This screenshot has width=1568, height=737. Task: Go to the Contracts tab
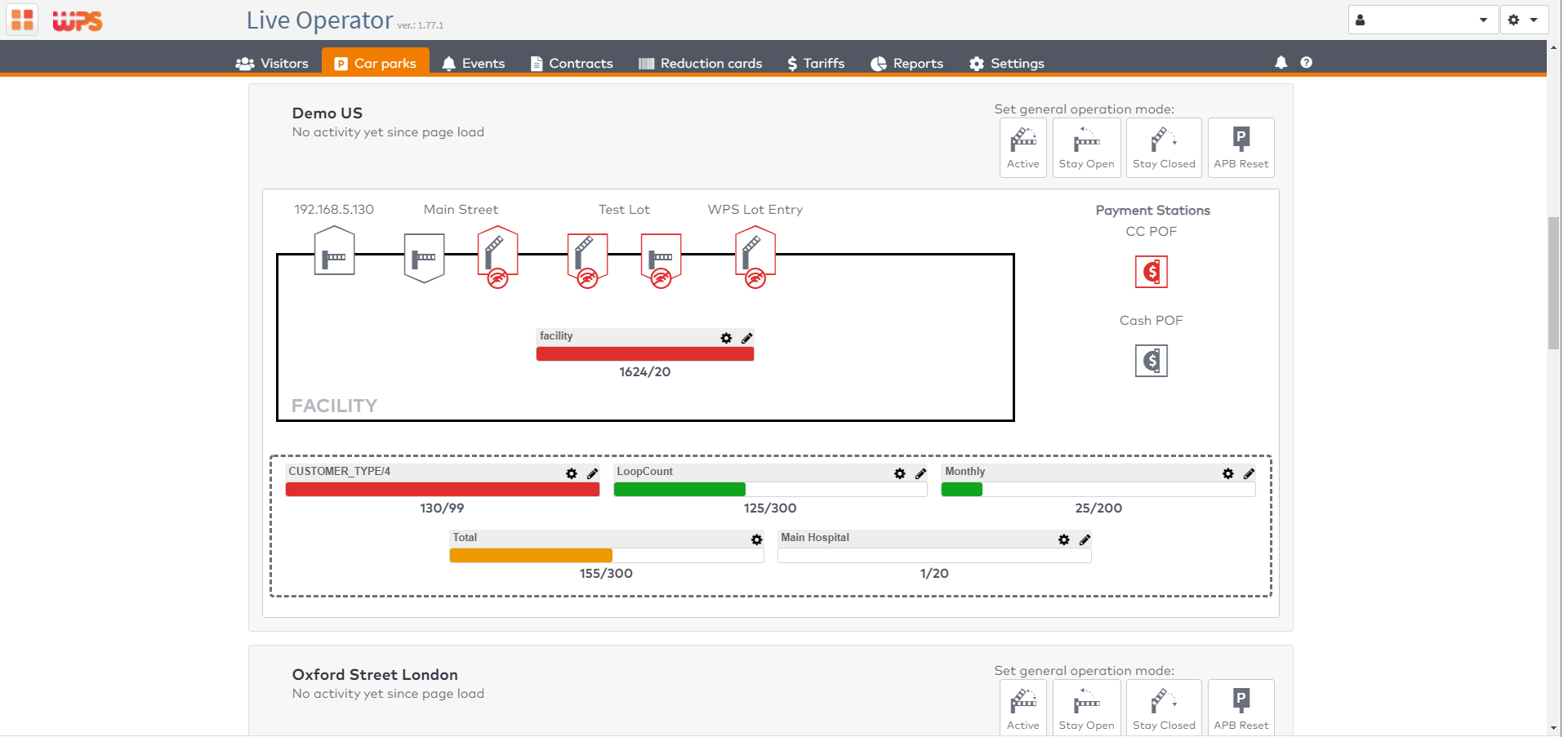tap(572, 63)
